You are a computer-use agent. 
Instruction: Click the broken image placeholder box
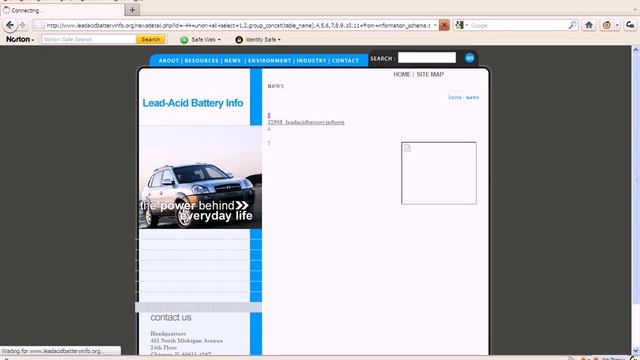tap(439, 173)
